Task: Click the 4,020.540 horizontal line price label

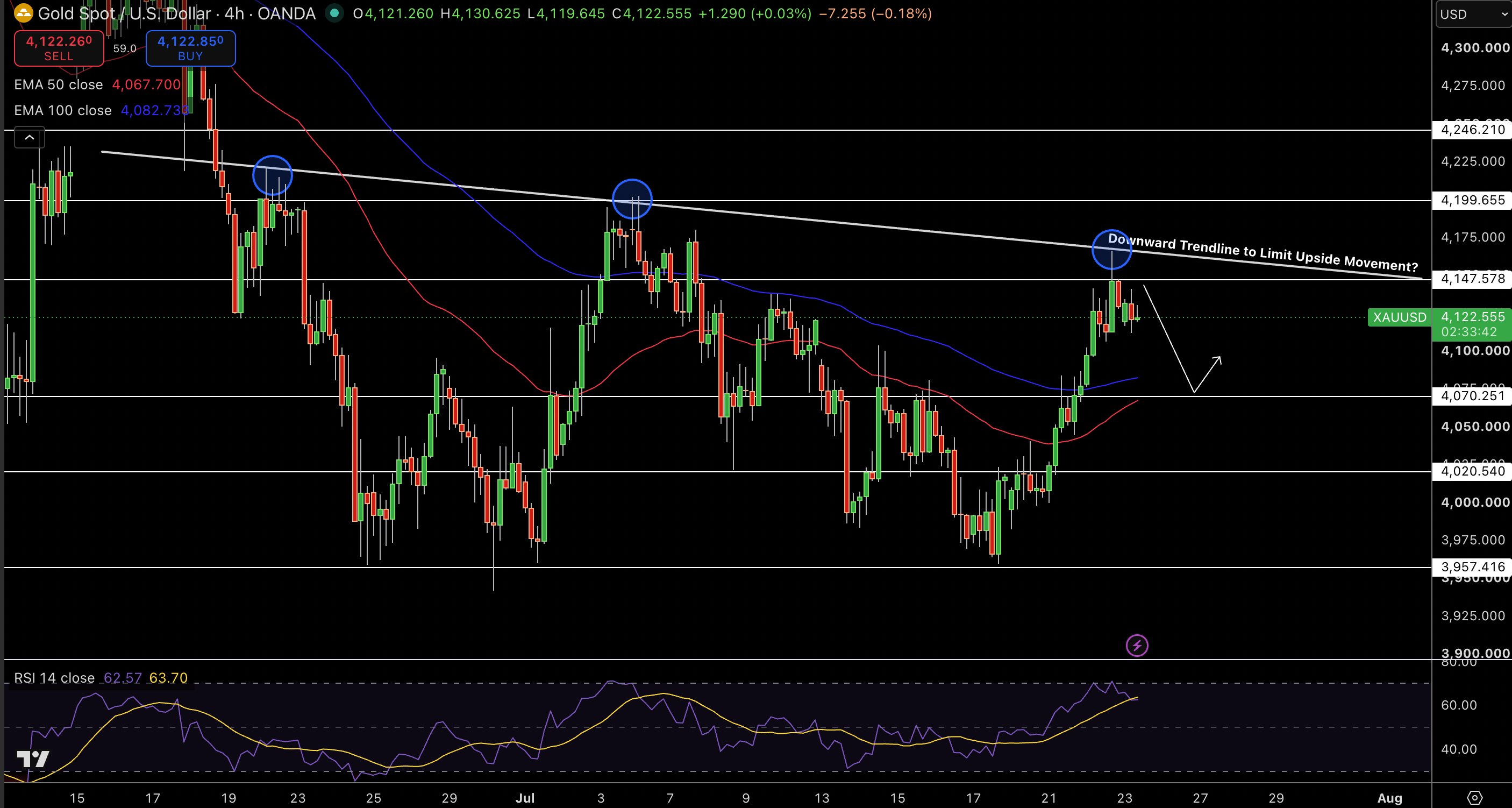Action: 1472,471
